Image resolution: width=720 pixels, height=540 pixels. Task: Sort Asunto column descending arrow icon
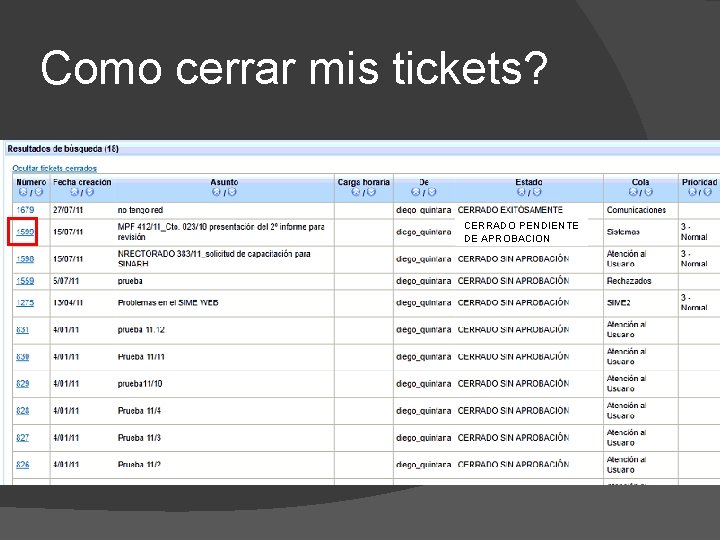(232, 192)
